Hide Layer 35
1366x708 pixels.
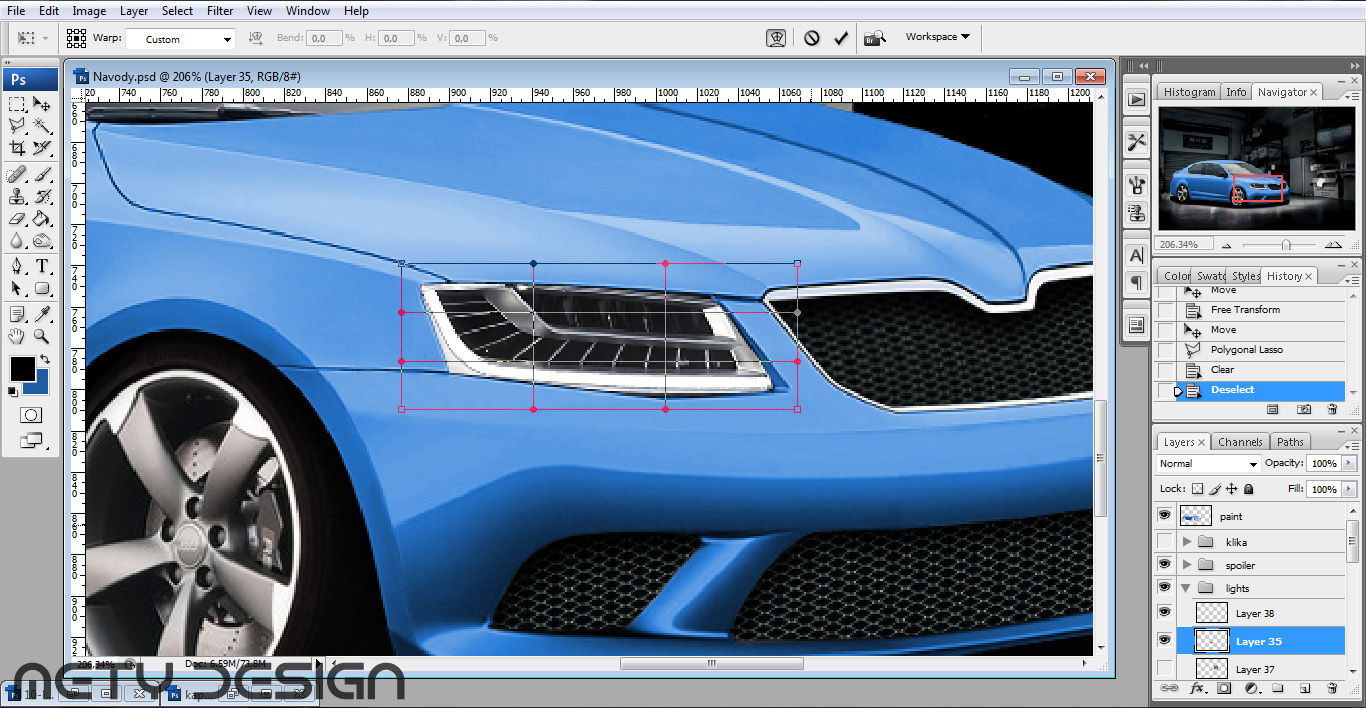tap(1164, 640)
